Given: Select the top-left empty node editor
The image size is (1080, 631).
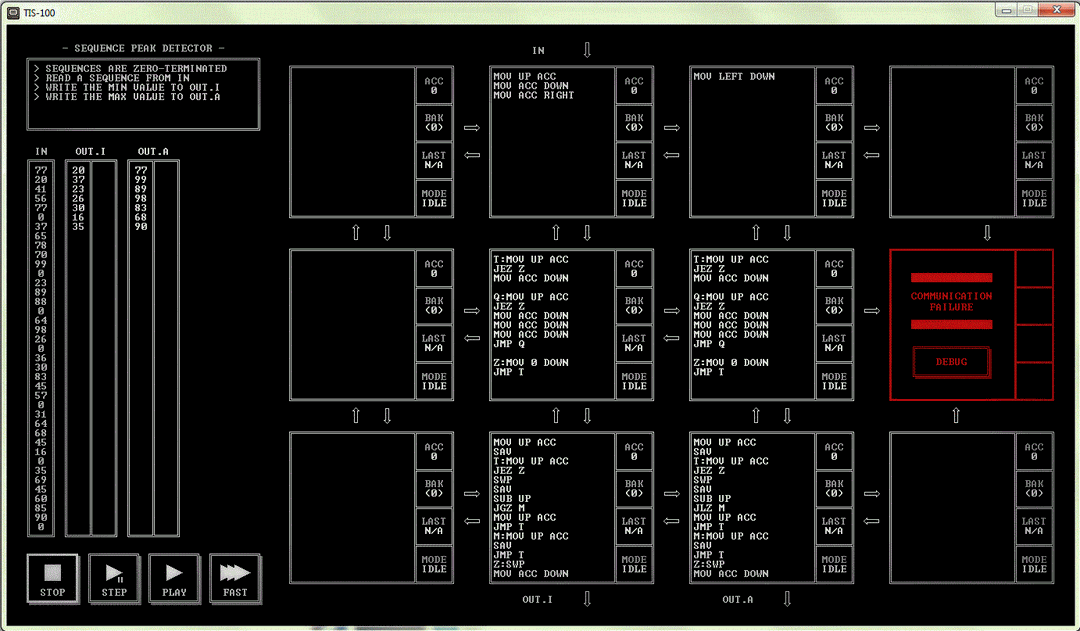Looking at the screenshot, I should (x=352, y=141).
